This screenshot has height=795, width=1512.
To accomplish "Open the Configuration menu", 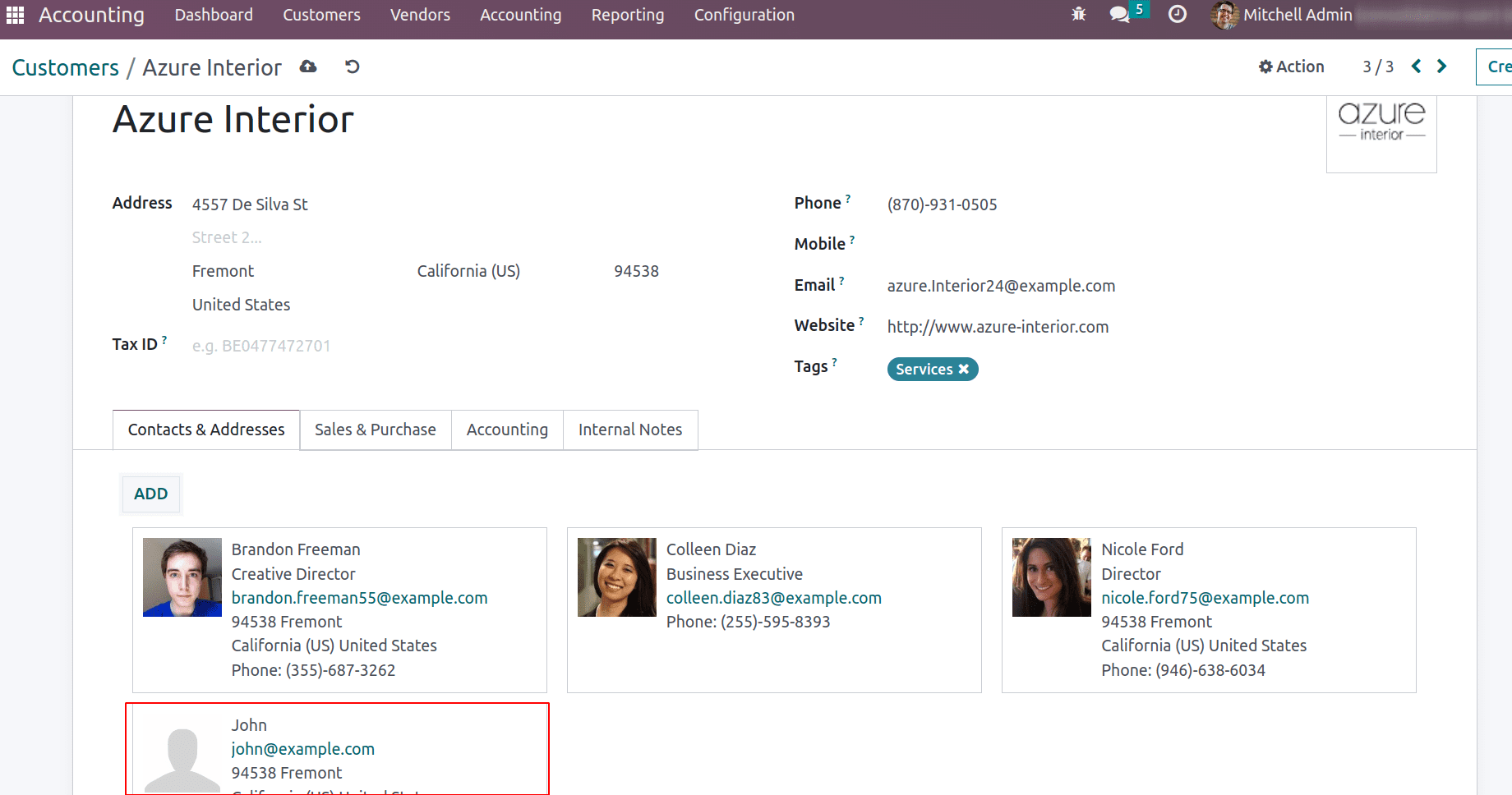I will click(x=744, y=15).
